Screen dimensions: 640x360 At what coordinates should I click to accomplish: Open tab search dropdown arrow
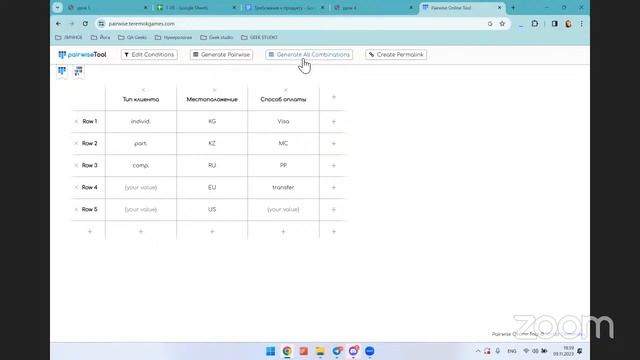point(58,8)
